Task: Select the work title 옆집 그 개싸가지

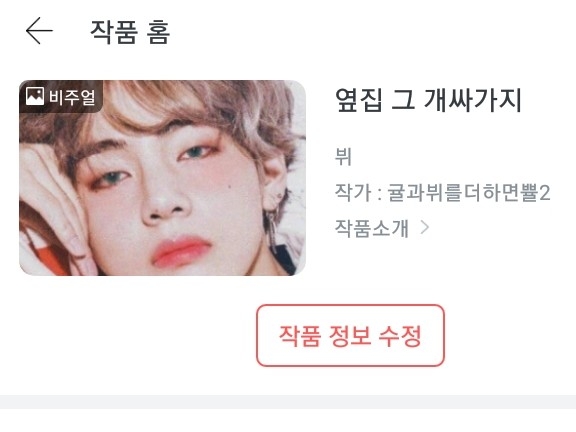Action: point(428,100)
